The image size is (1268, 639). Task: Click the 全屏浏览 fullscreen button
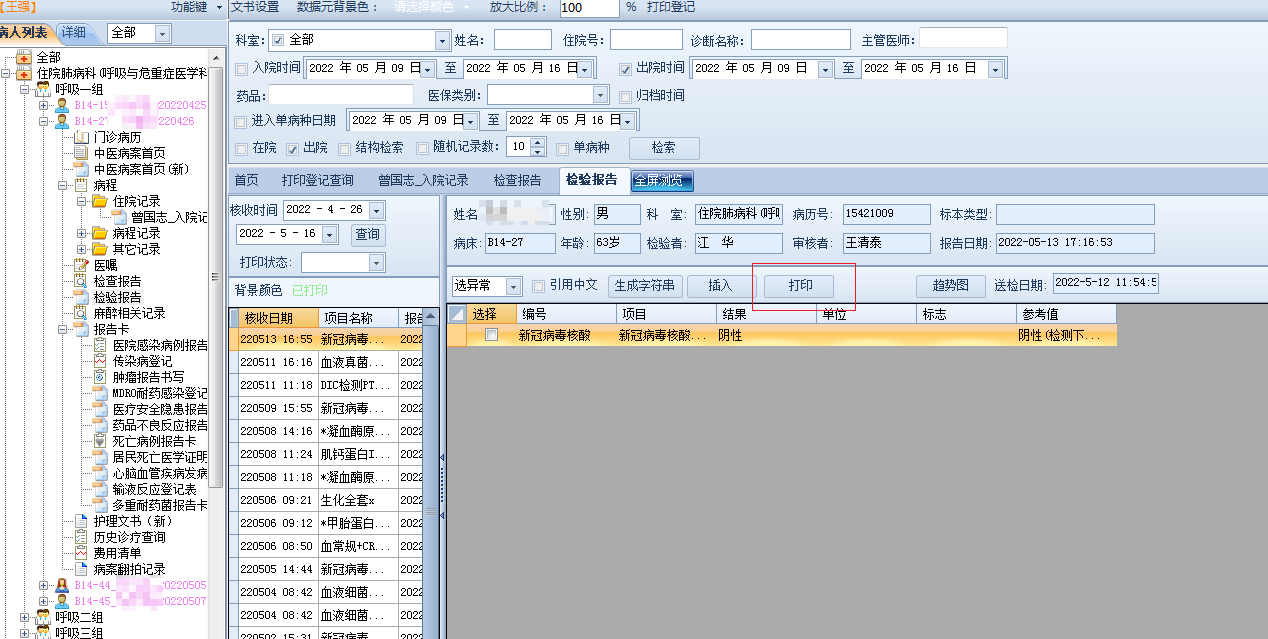coord(663,181)
